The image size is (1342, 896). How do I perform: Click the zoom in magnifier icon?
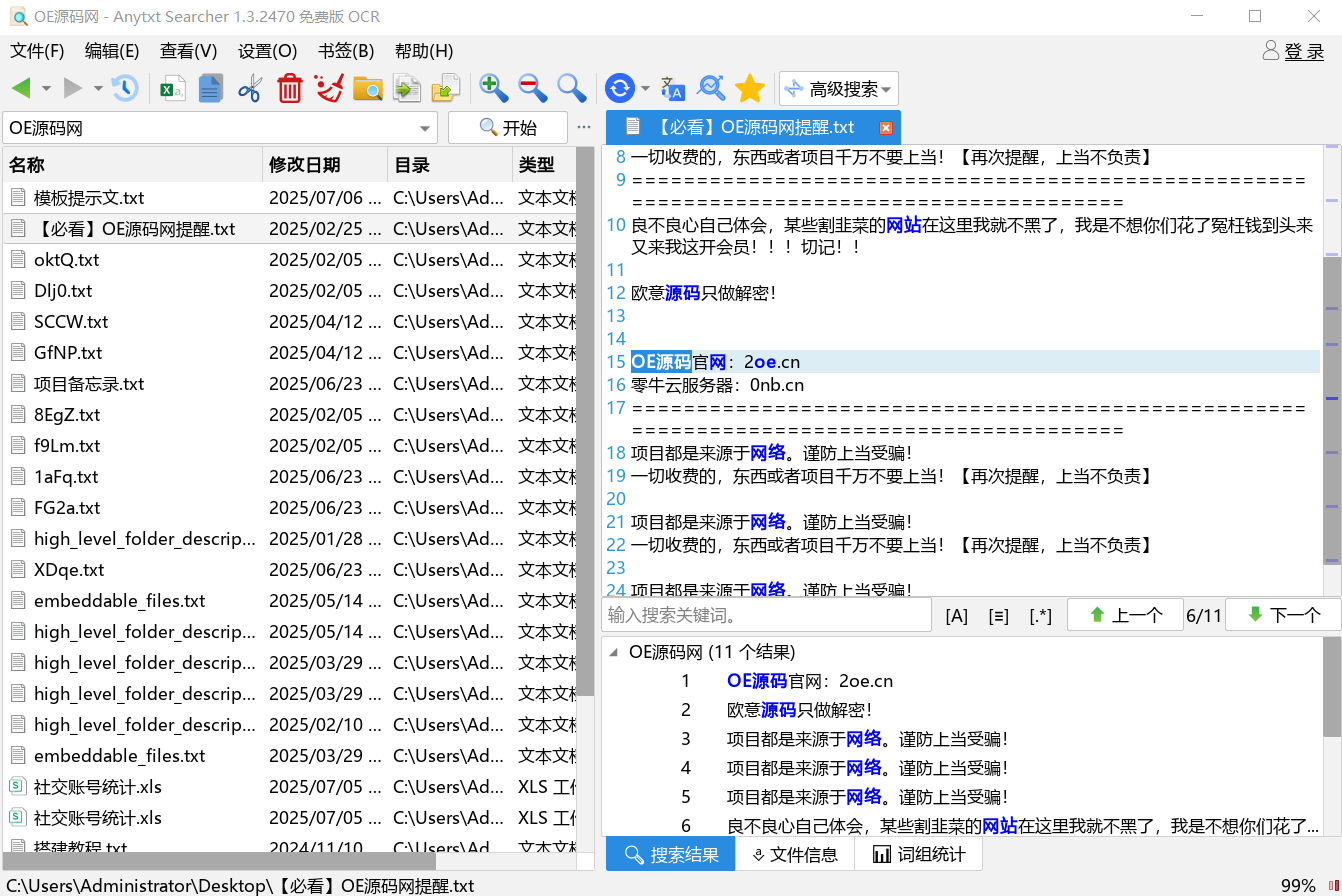tap(493, 89)
